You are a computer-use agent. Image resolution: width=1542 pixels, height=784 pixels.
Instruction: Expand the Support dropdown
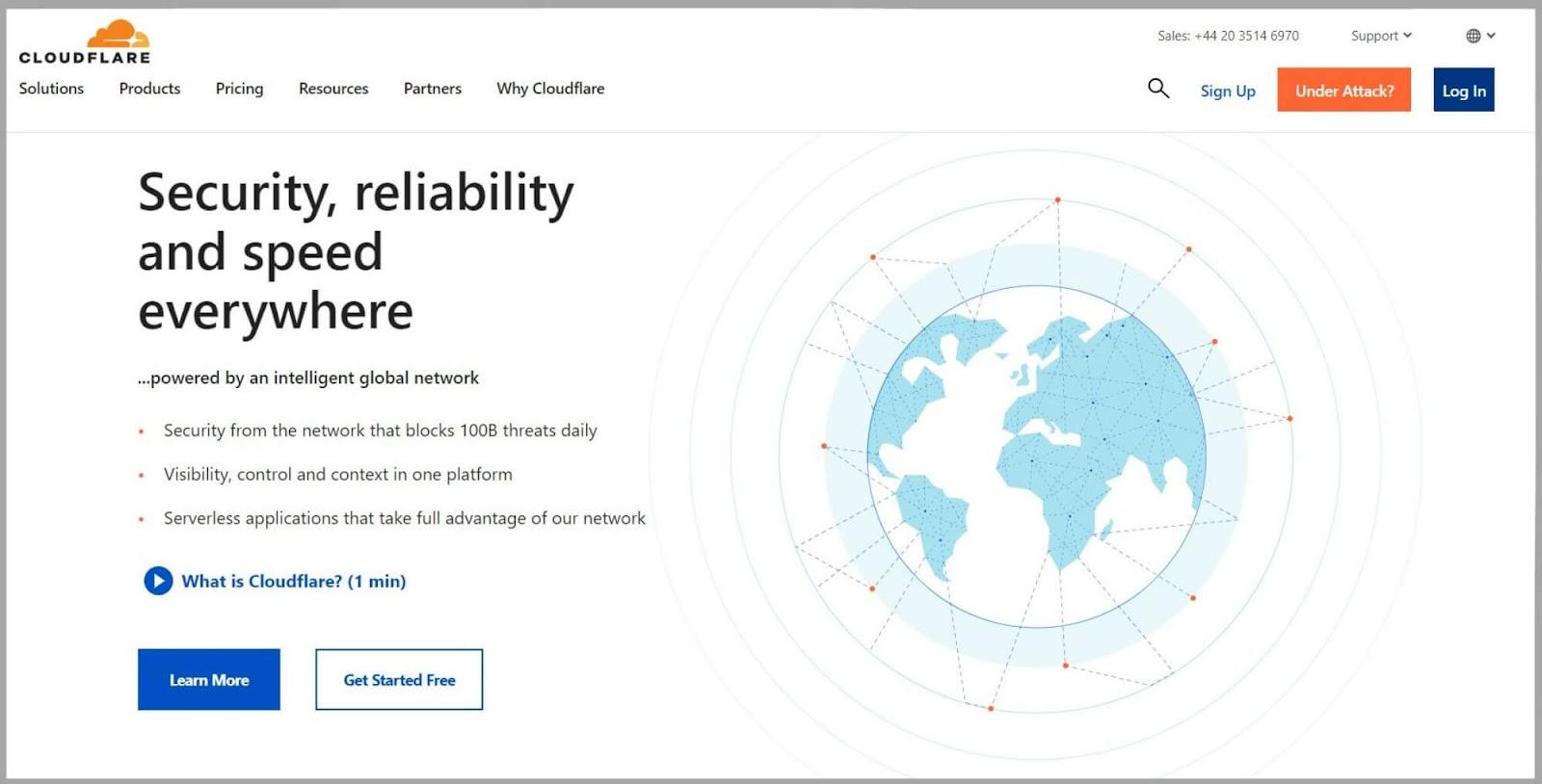pyautogui.click(x=1381, y=36)
